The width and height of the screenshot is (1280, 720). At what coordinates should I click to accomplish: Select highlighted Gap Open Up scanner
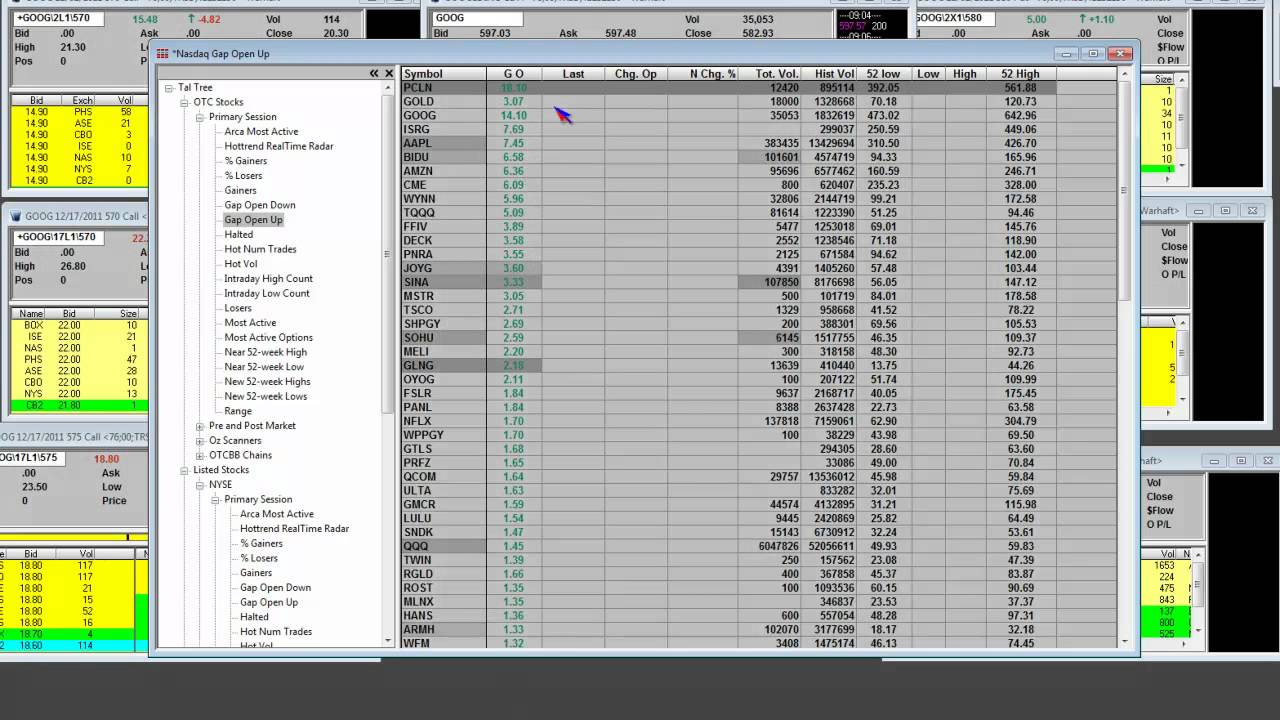click(253, 220)
